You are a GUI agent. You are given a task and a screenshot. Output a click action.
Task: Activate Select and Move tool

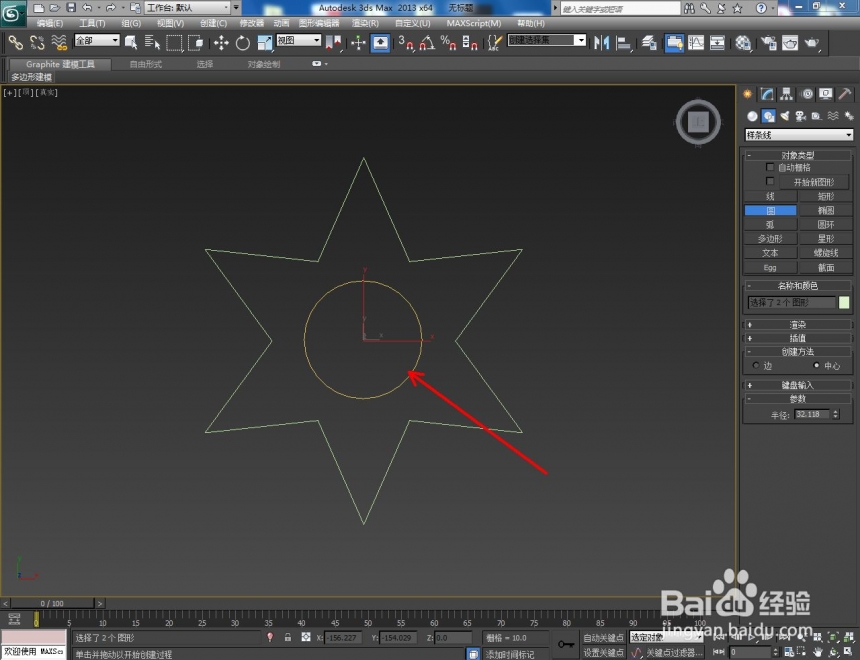[x=221, y=42]
